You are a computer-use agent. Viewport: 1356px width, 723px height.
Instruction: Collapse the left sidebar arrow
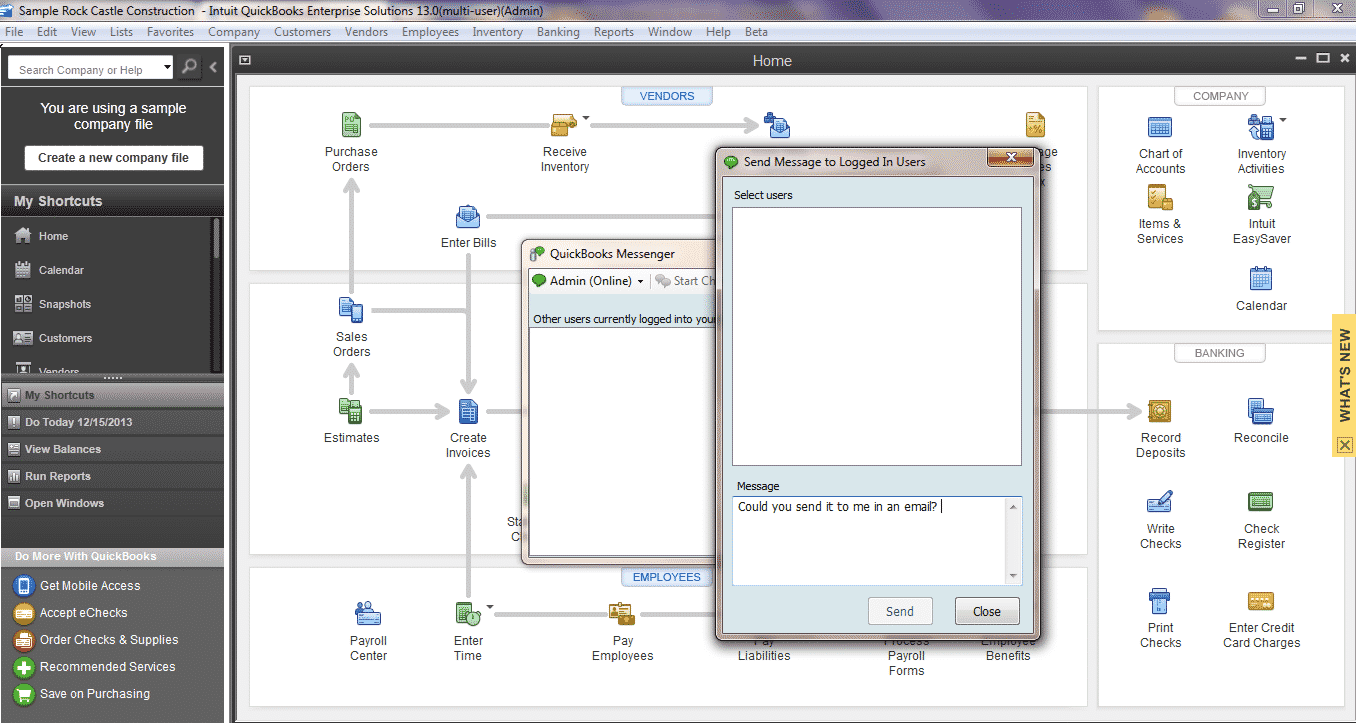pyautogui.click(x=213, y=68)
